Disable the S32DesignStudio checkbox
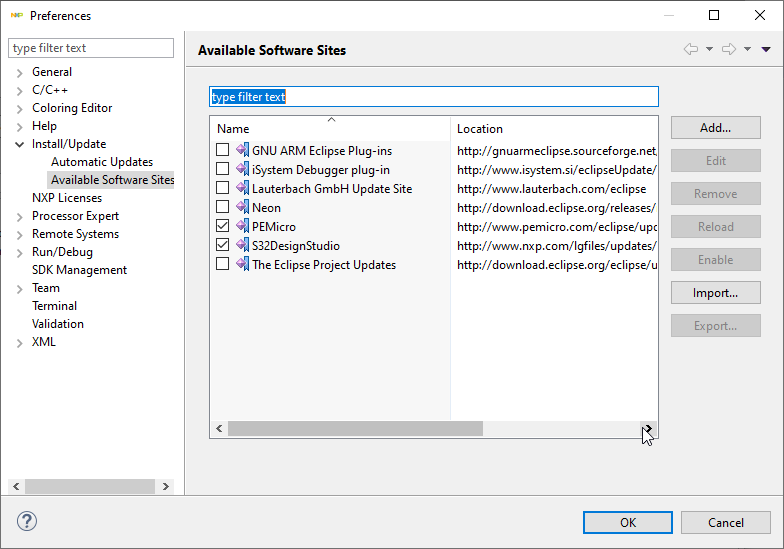This screenshot has width=784, height=549. (223, 245)
